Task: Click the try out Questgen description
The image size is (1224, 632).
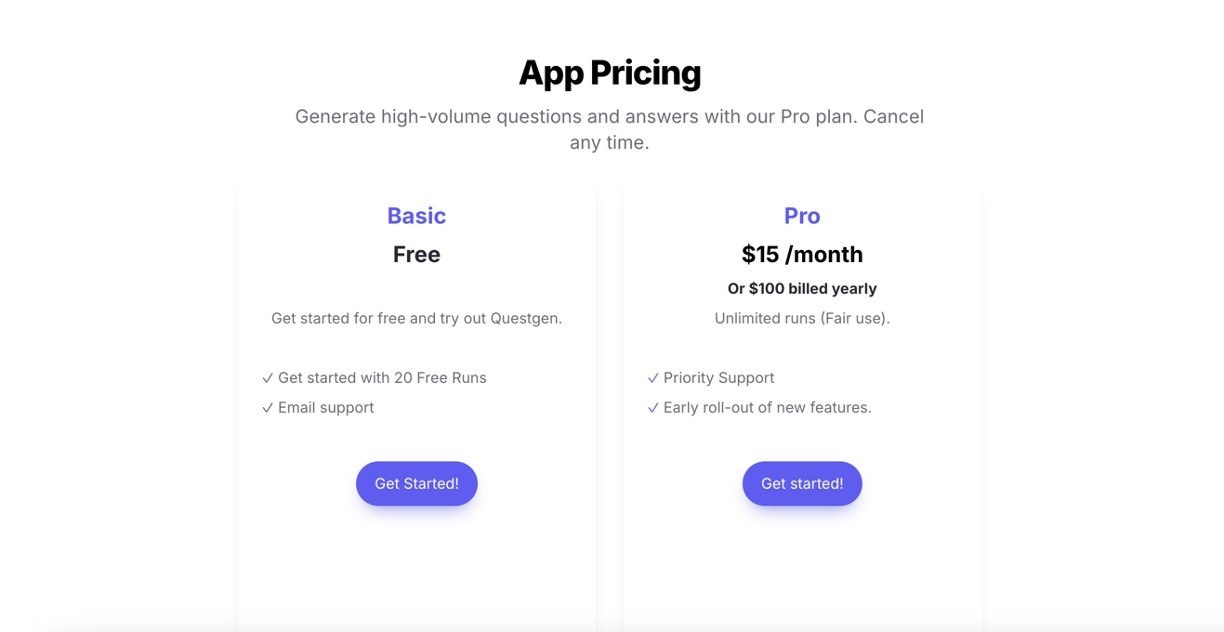Action: [416, 319]
